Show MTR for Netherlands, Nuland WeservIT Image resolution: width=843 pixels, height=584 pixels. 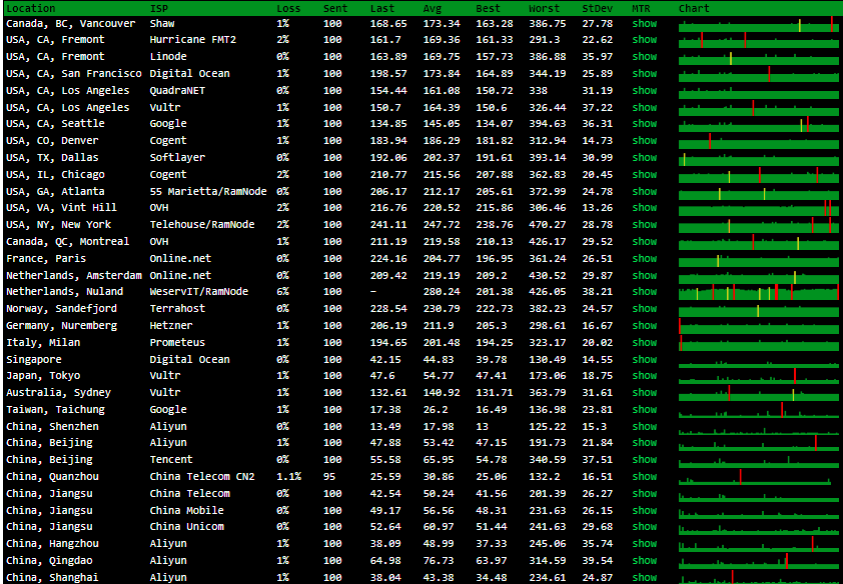(644, 291)
